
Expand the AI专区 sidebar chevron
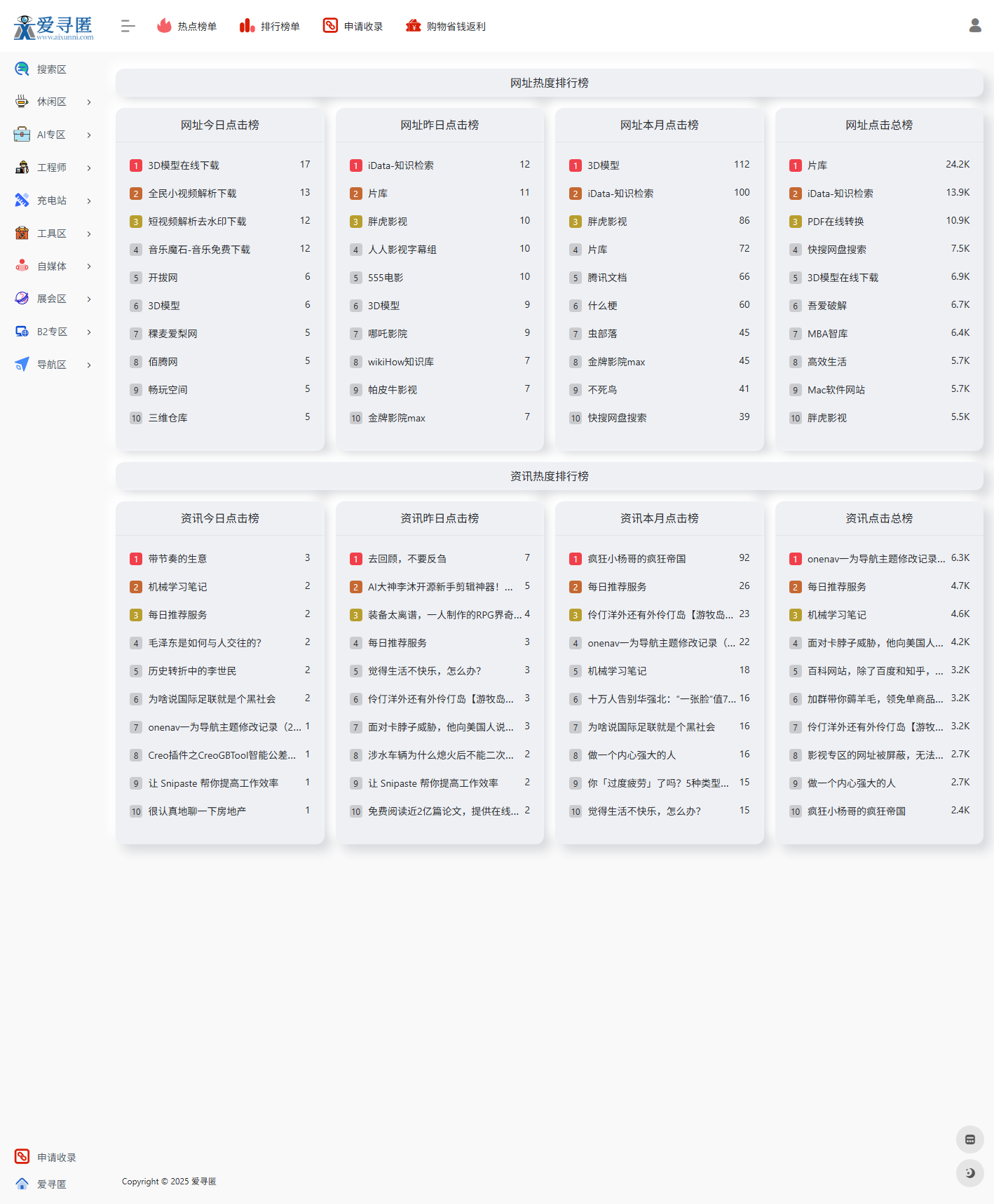(89, 135)
